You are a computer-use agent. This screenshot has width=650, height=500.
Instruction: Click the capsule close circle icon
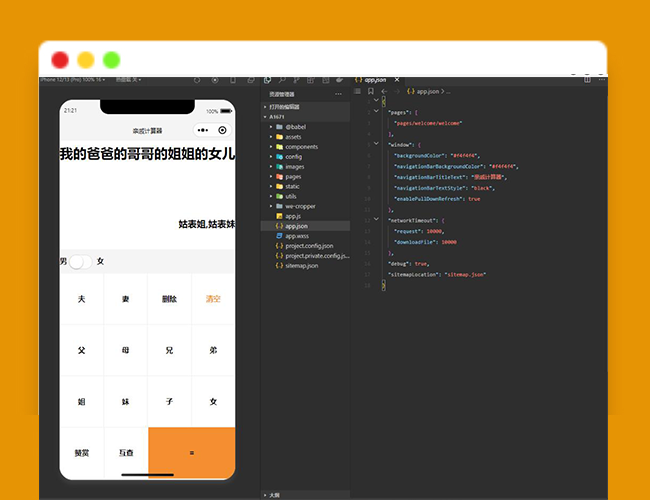tap(222, 130)
